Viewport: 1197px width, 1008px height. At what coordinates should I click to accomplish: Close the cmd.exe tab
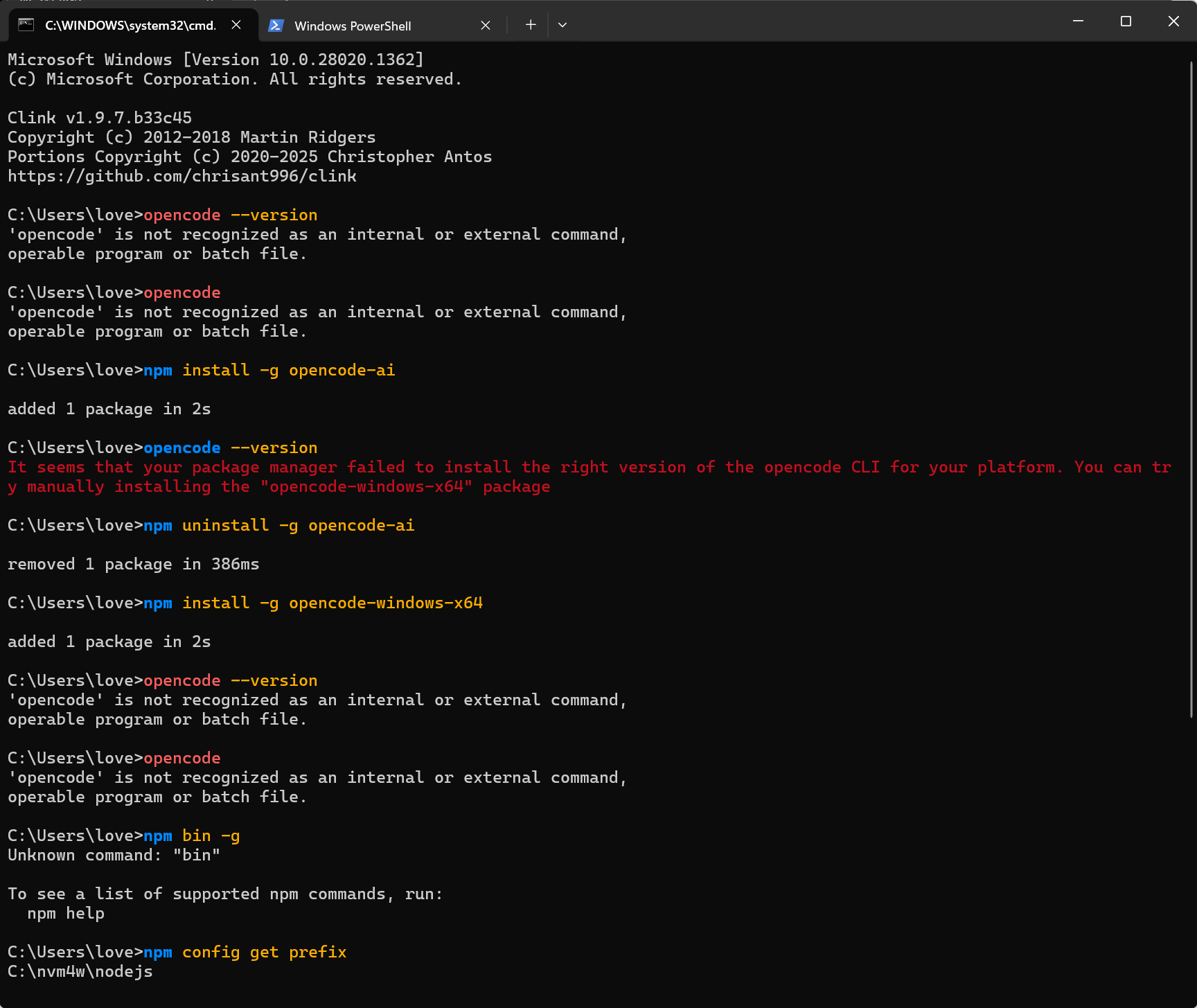point(236,25)
